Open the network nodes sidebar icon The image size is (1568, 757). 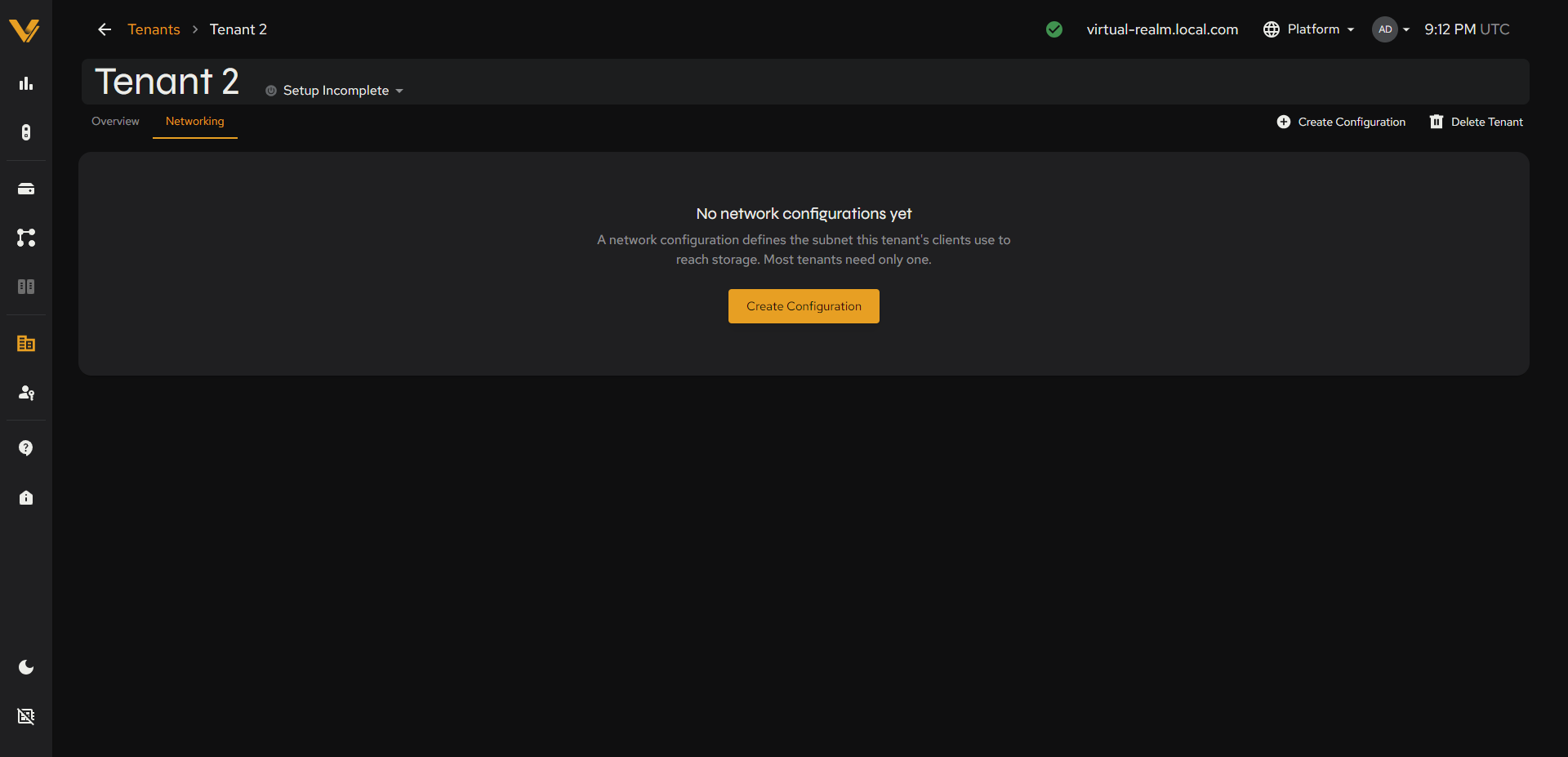[26, 238]
